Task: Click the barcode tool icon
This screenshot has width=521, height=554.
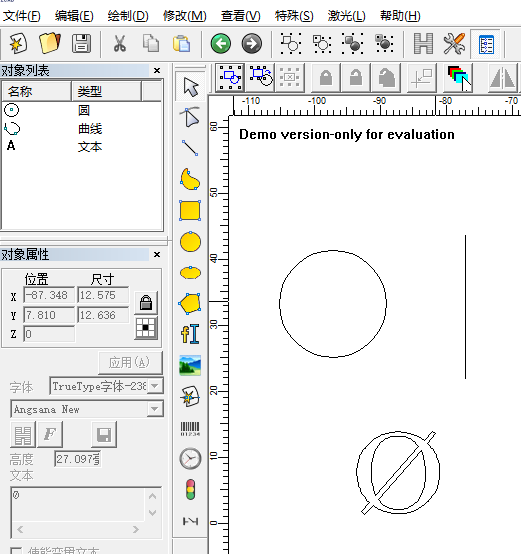Action: [190, 428]
